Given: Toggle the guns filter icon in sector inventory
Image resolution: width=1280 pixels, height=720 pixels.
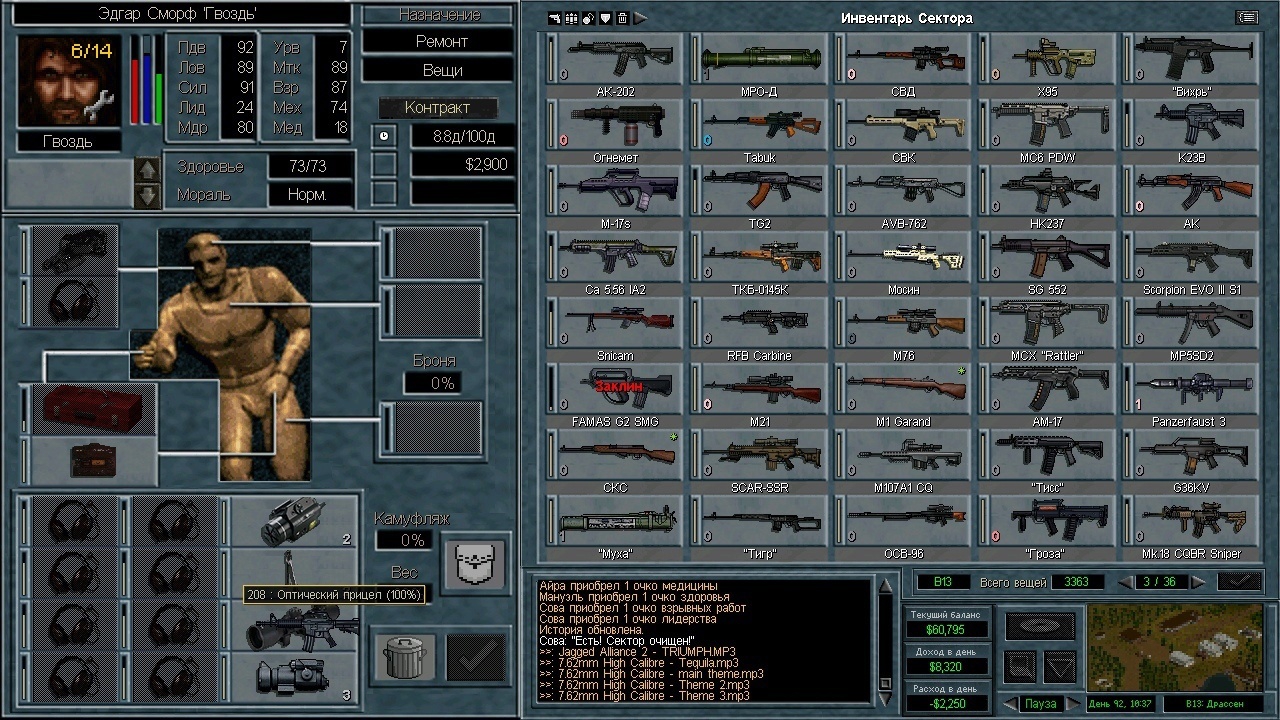Looking at the screenshot, I should pyautogui.click(x=555, y=18).
